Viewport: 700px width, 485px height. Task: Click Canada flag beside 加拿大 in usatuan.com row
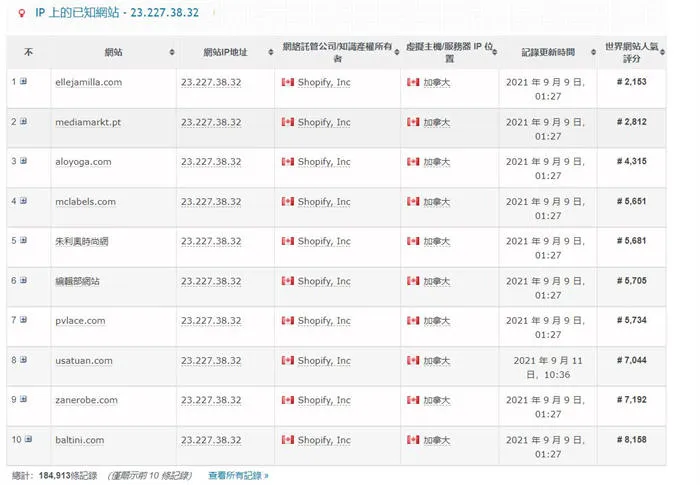(413, 360)
